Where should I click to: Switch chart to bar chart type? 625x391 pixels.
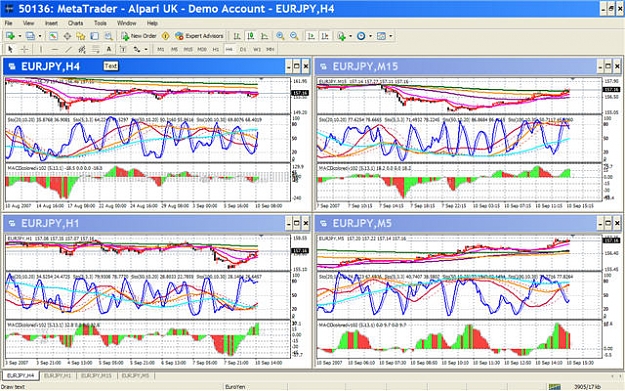point(237,36)
